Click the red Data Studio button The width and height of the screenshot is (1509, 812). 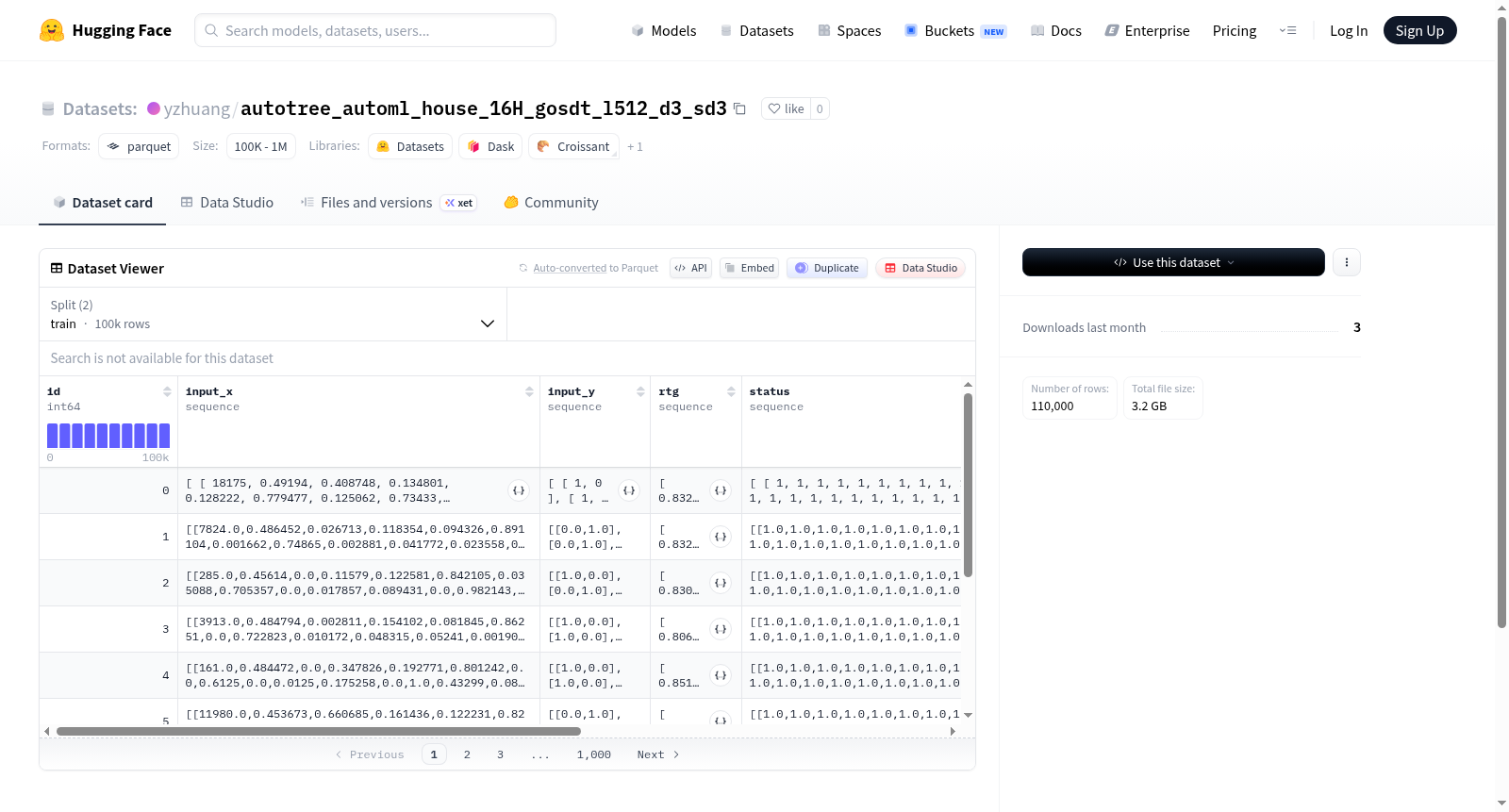click(x=920, y=268)
